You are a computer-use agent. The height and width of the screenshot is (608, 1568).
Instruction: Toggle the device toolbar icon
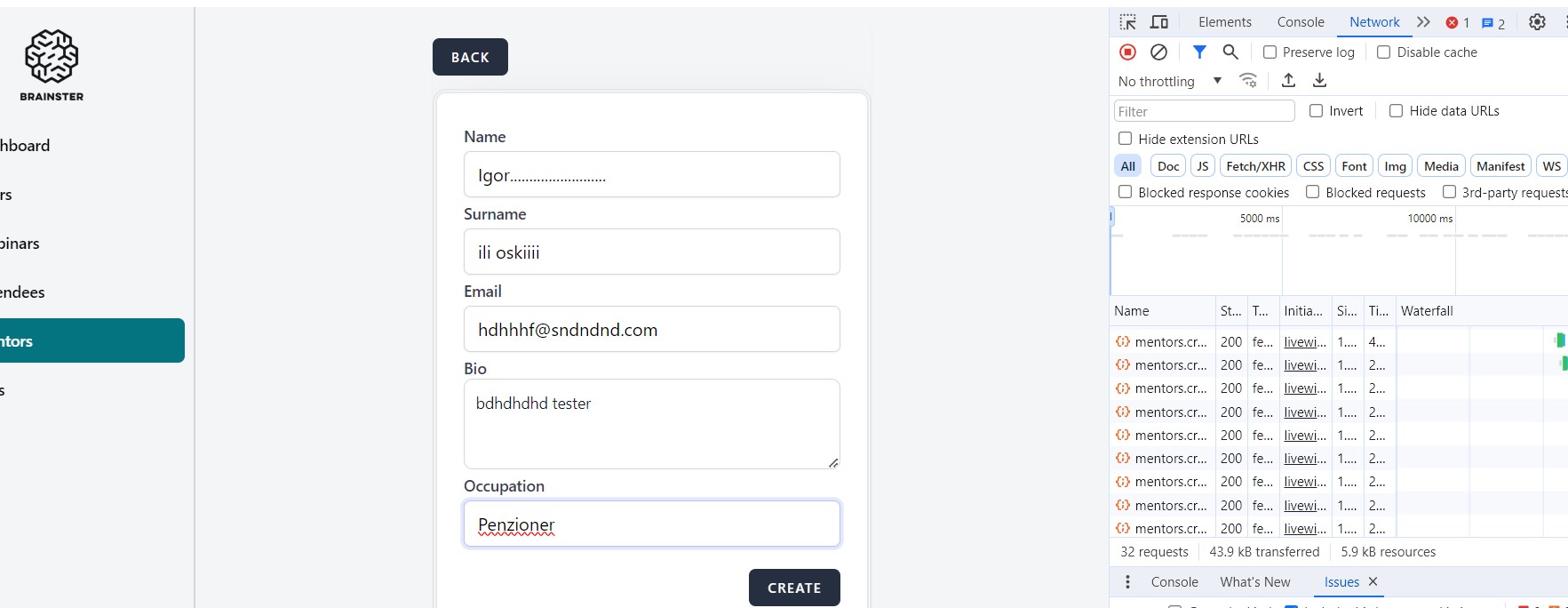point(1159,22)
